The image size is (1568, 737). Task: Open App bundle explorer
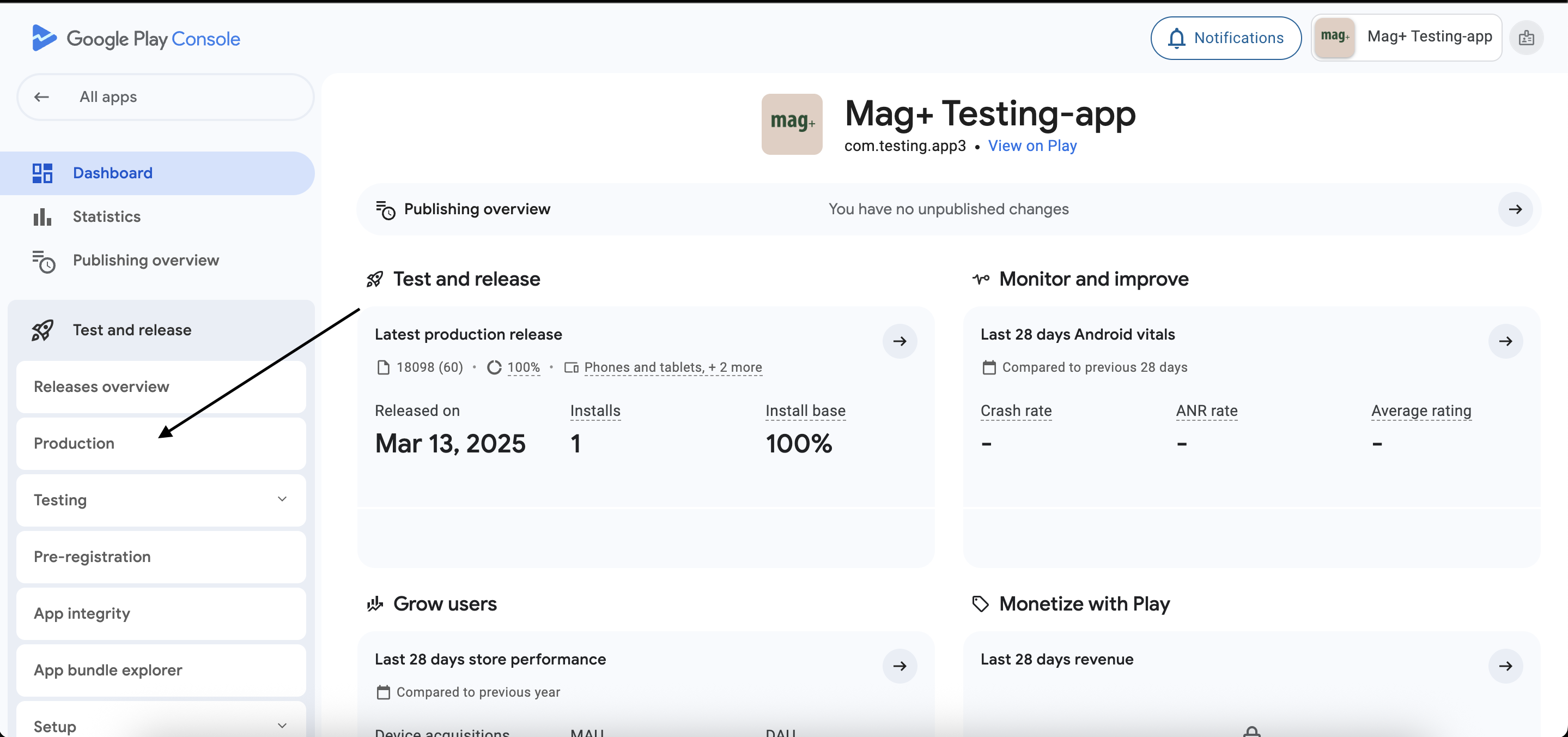161,670
